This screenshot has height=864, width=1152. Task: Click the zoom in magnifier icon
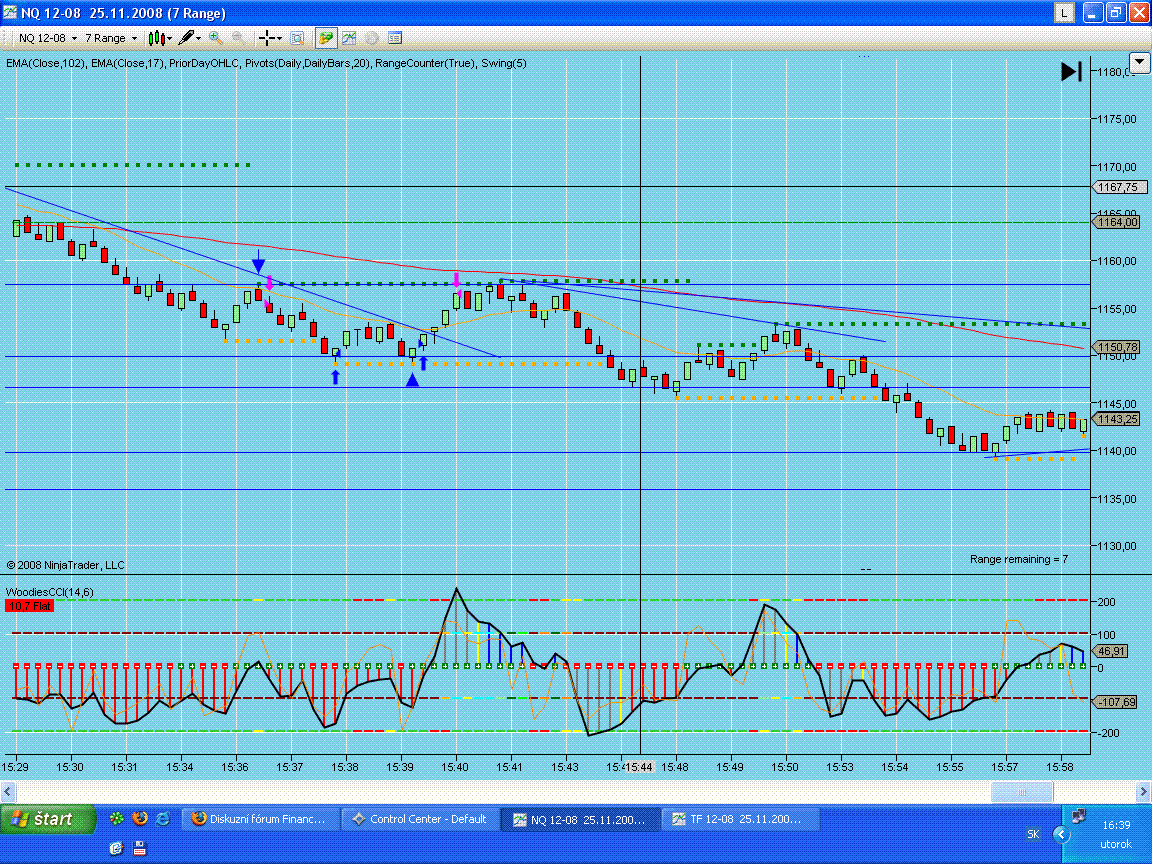215,38
